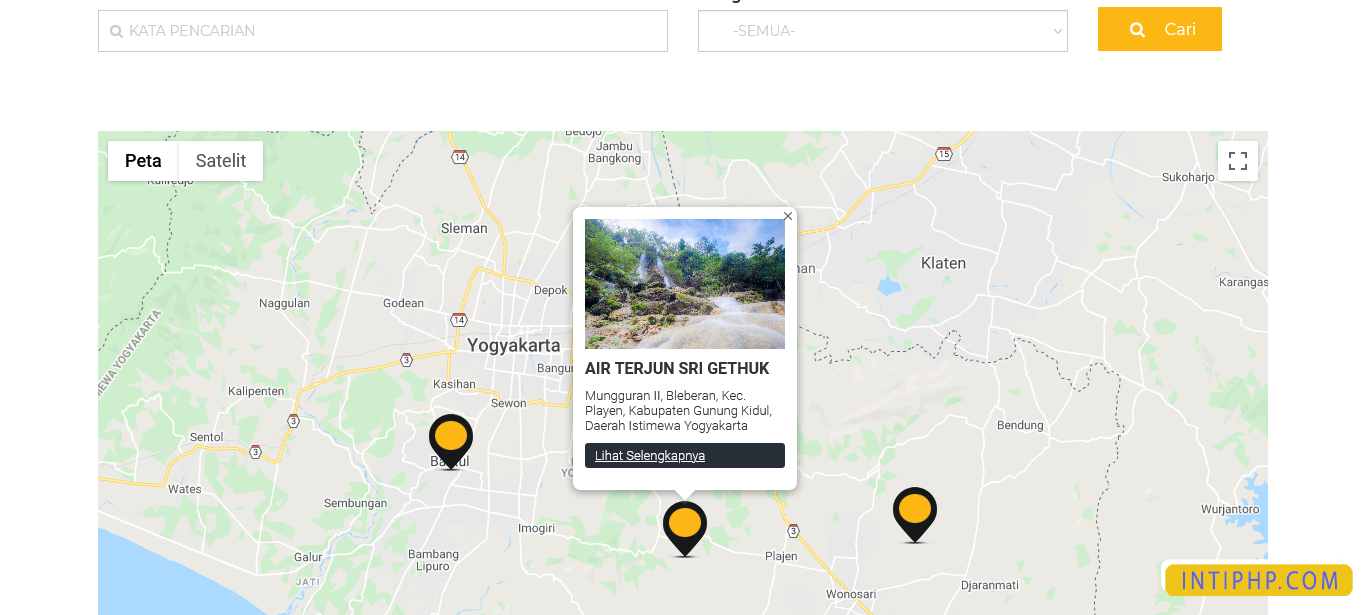
Task: Click the fullscreen icon on the map
Action: pos(1238,161)
